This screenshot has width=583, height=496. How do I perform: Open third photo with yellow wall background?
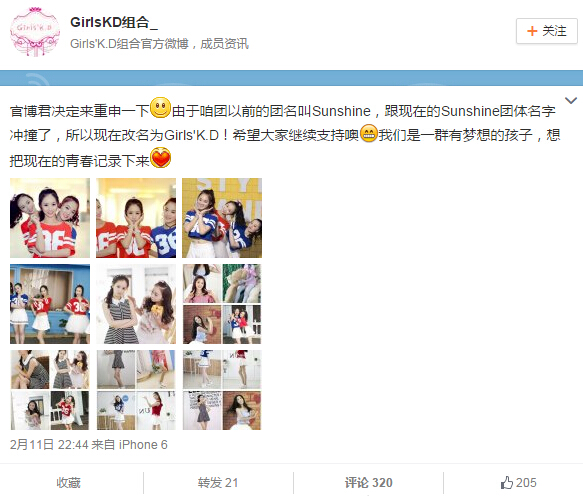pyautogui.click(x=222, y=218)
